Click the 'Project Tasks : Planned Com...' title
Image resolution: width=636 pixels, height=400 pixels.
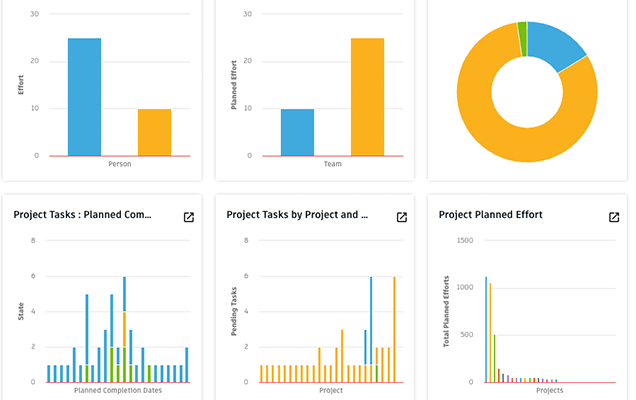point(82,214)
